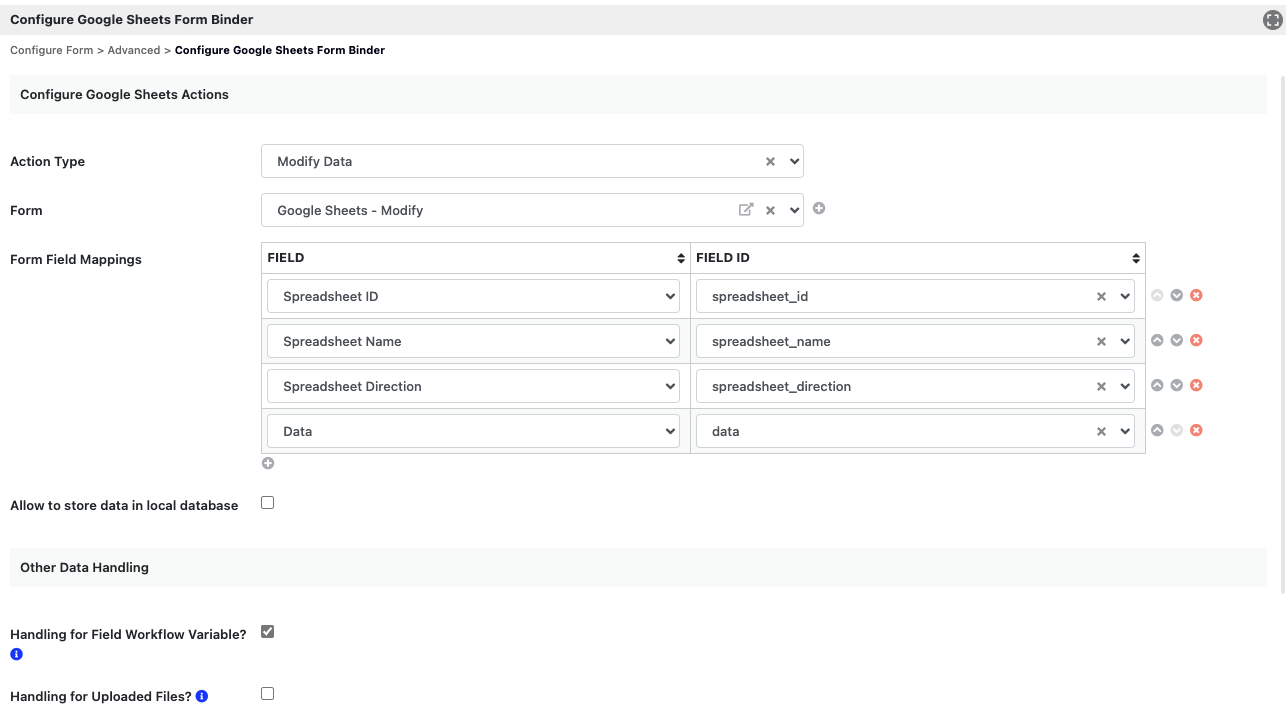Add new form with plus icon beside Form
Screen dimensions: 1286x727
819,209
